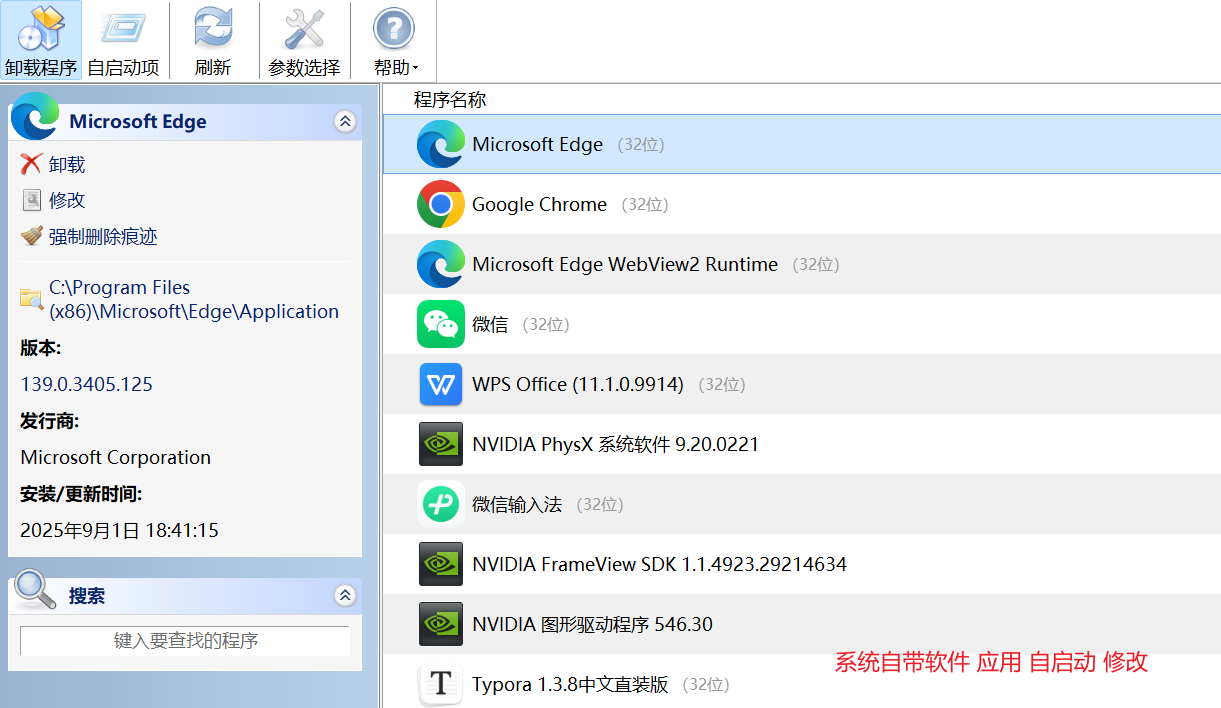Click 修改 in the details panel
This screenshot has height=708, width=1221.
67,200
